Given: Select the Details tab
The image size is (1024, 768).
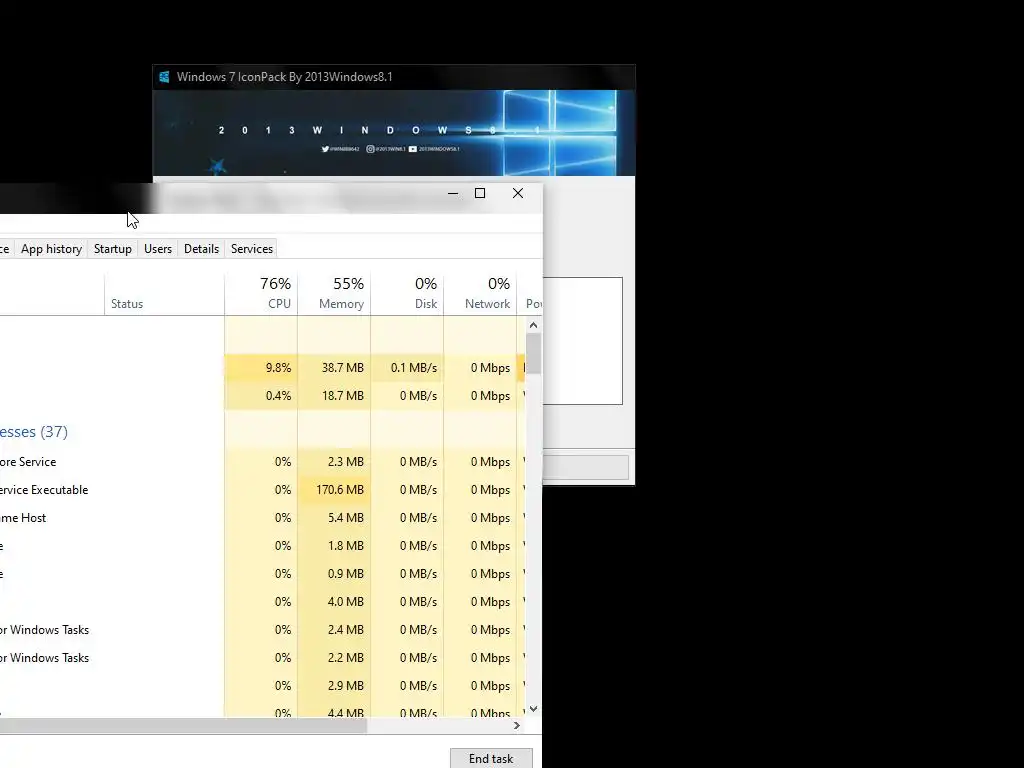Looking at the screenshot, I should tap(201, 249).
